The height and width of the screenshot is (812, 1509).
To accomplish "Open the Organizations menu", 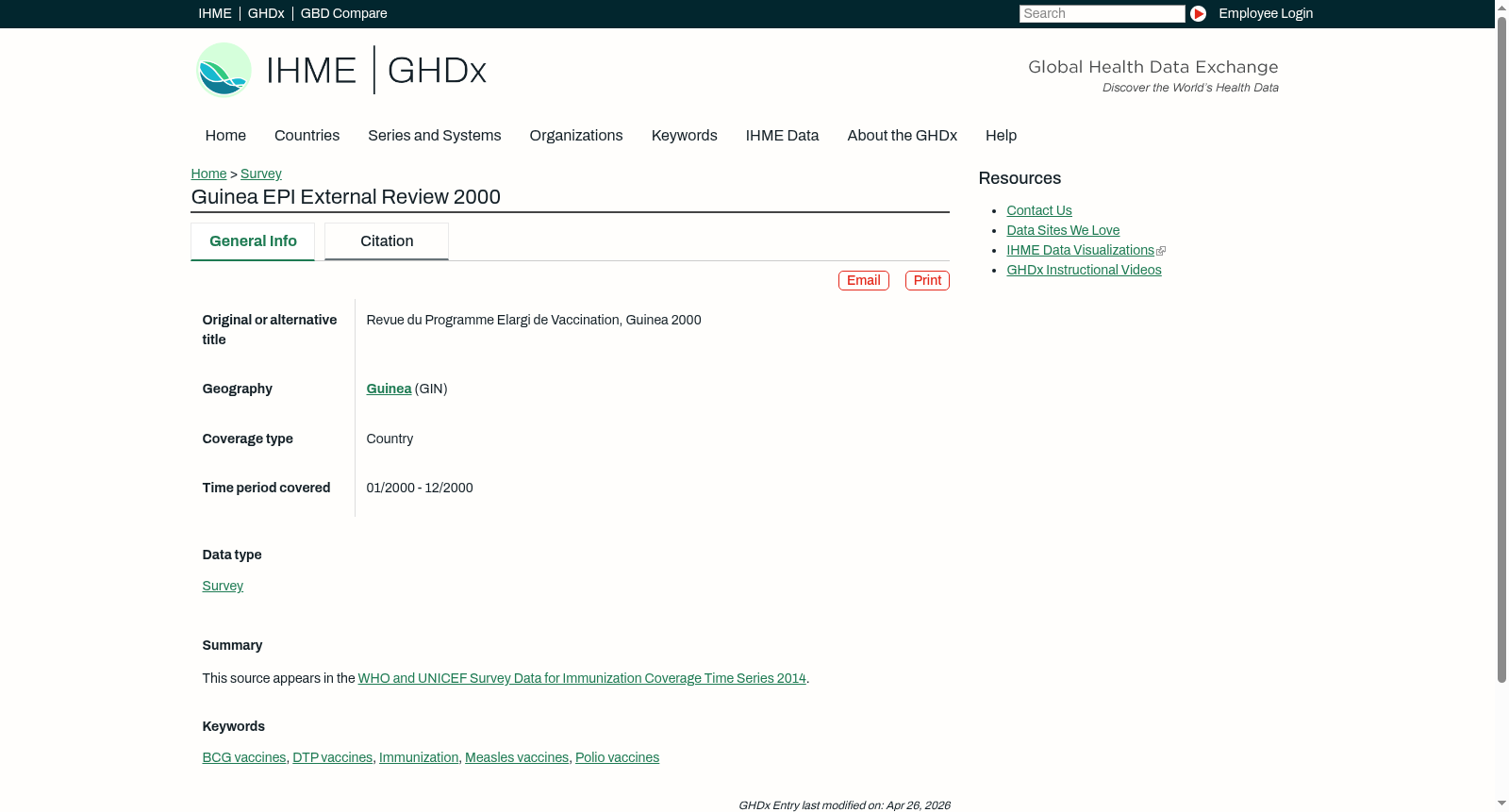I will pyautogui.click(x=576, y=136).
